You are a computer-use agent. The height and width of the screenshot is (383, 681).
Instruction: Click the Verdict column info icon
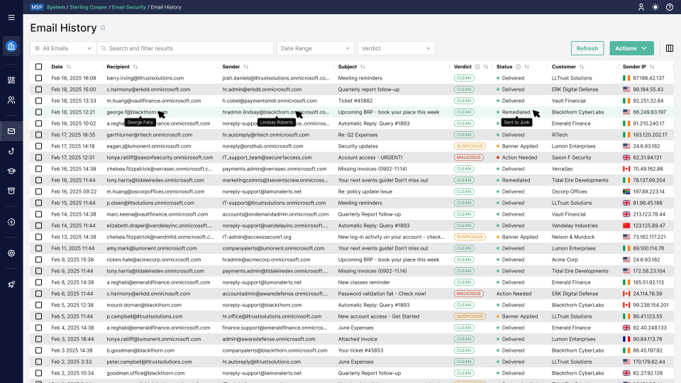[477, 67]
